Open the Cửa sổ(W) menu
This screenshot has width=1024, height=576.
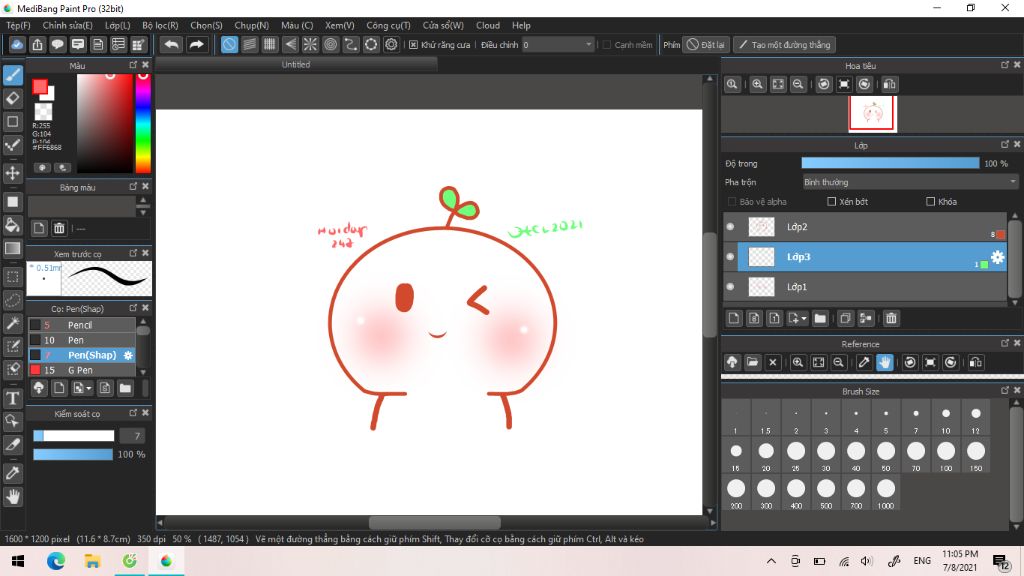443,25
